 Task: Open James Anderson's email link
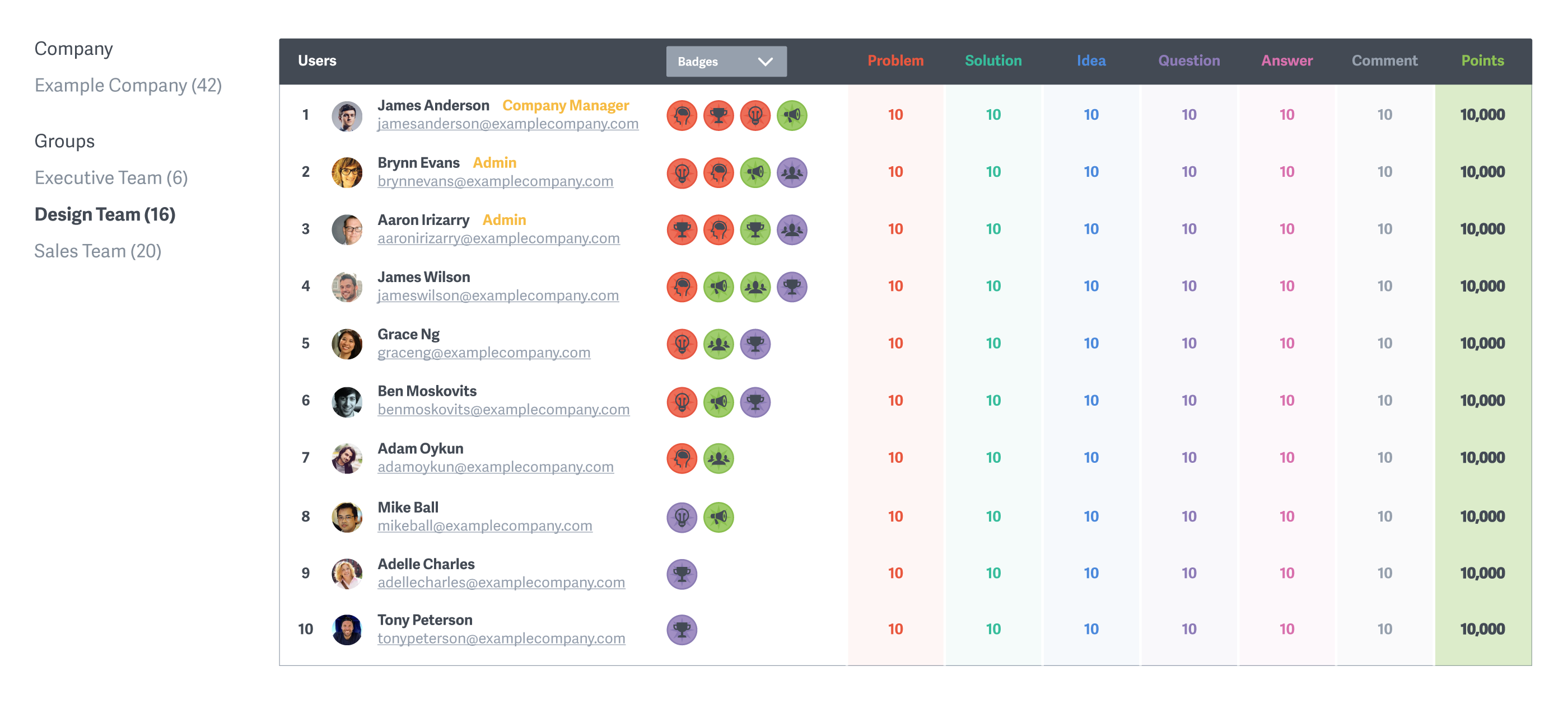[508, 124]
